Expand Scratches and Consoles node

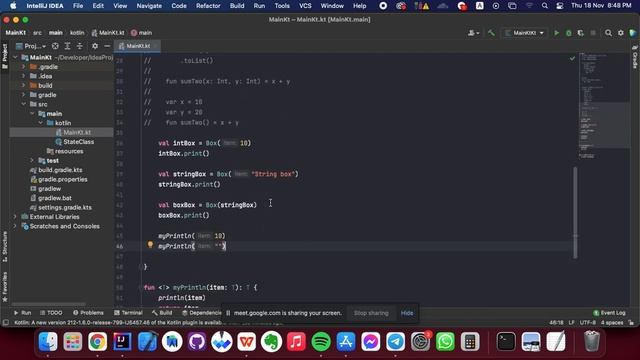15,226
